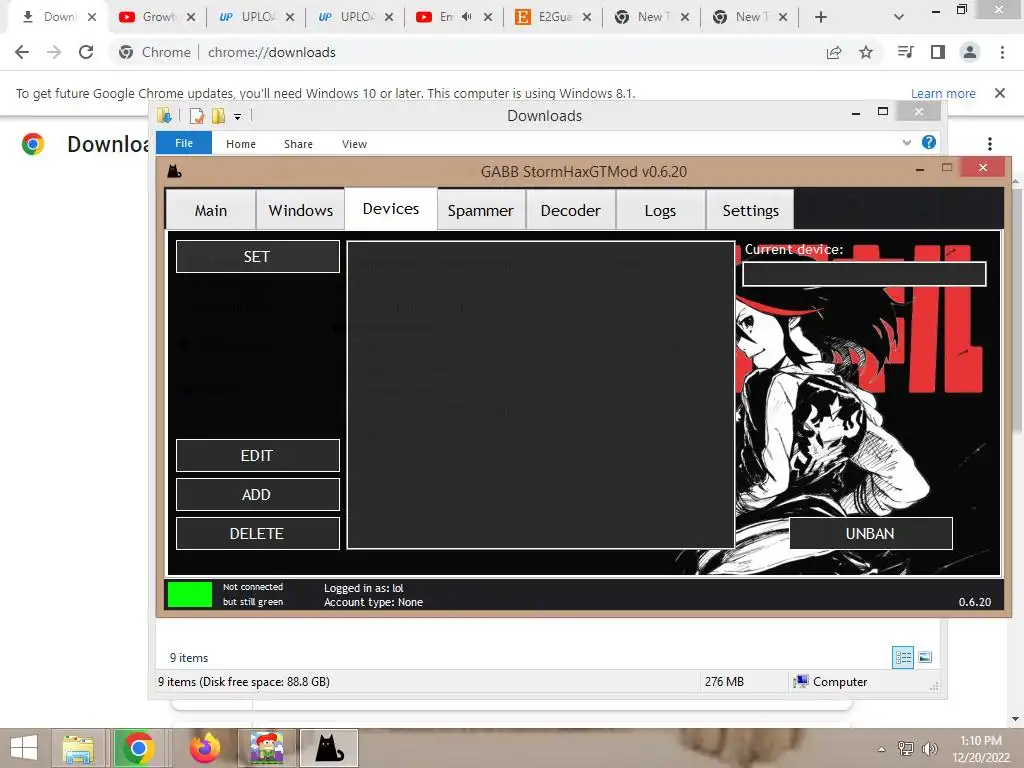Open the Spammer tab
This screenshot has width=1024, height=768.
coord(481,210)
